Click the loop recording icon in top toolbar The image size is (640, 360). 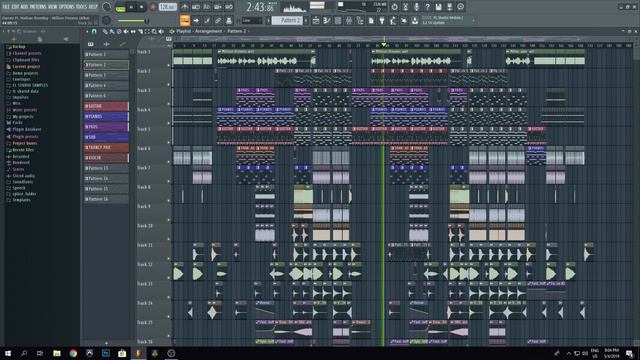point(229,7)
